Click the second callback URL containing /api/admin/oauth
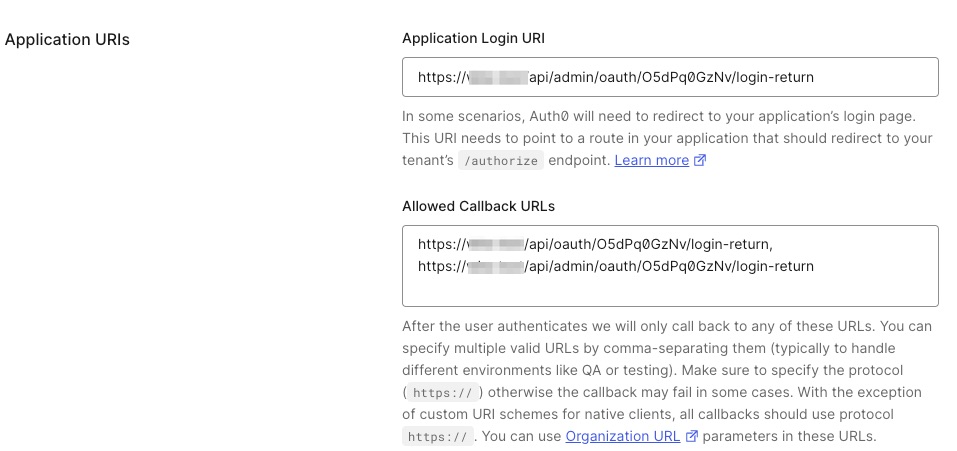The width and height of the screenshot is (957, 451). tap(615, 266)
